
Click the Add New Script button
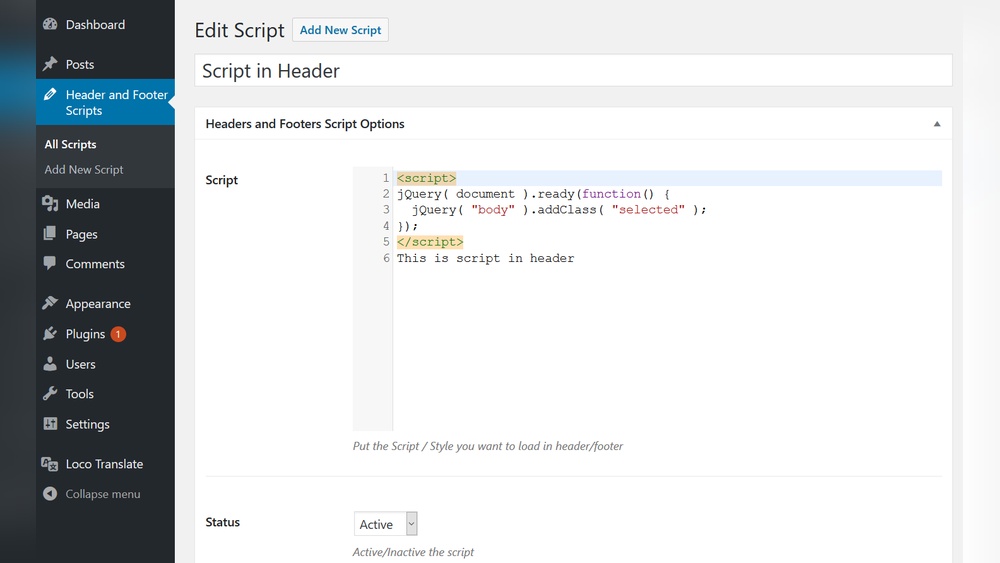click(x=341, y=30)
